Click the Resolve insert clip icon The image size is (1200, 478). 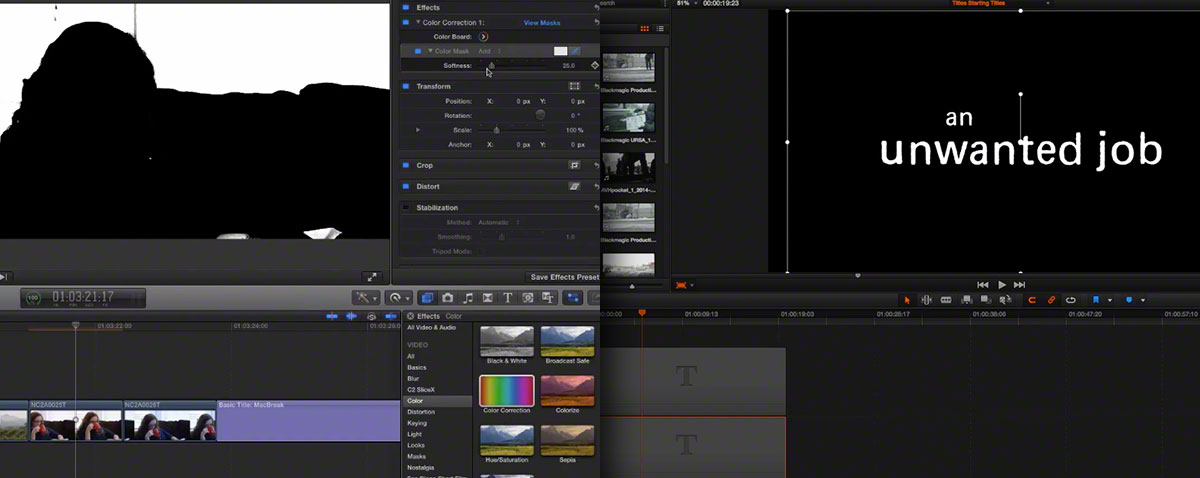click(x=967, y=300)
